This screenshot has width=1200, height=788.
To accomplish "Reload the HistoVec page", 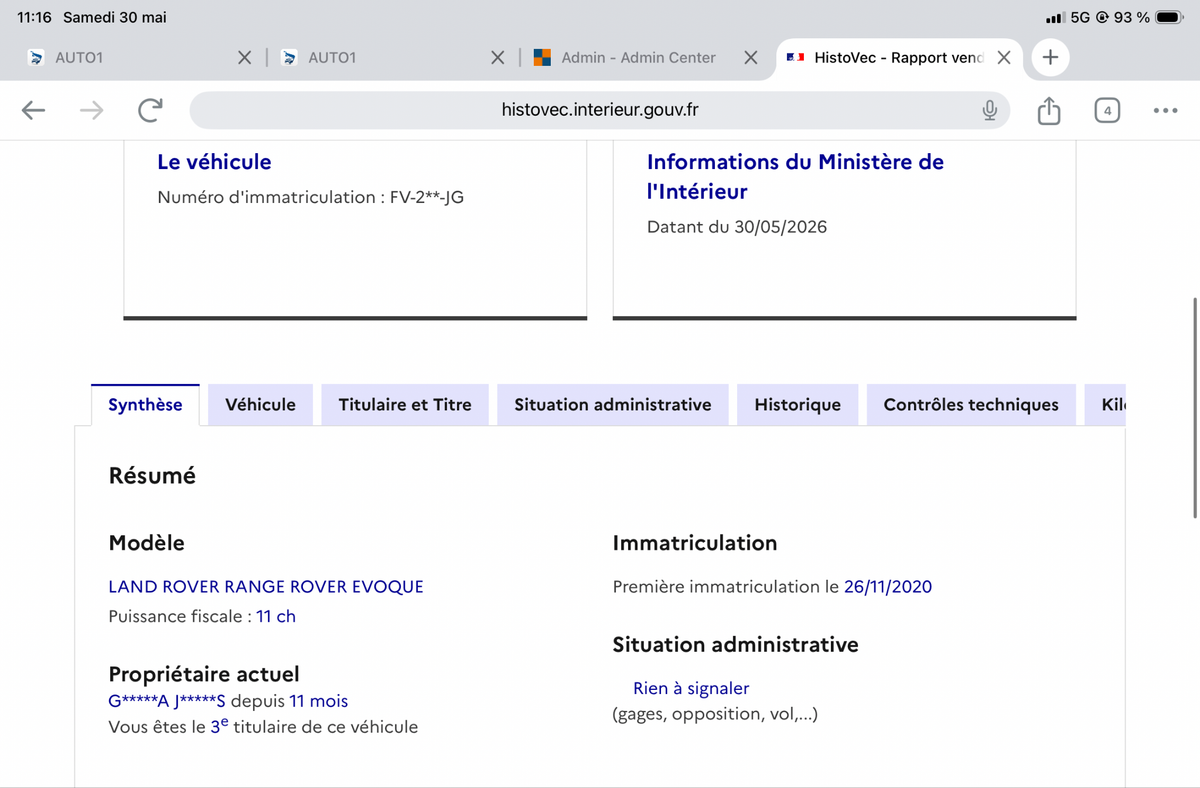I will (x=150, y=110).
